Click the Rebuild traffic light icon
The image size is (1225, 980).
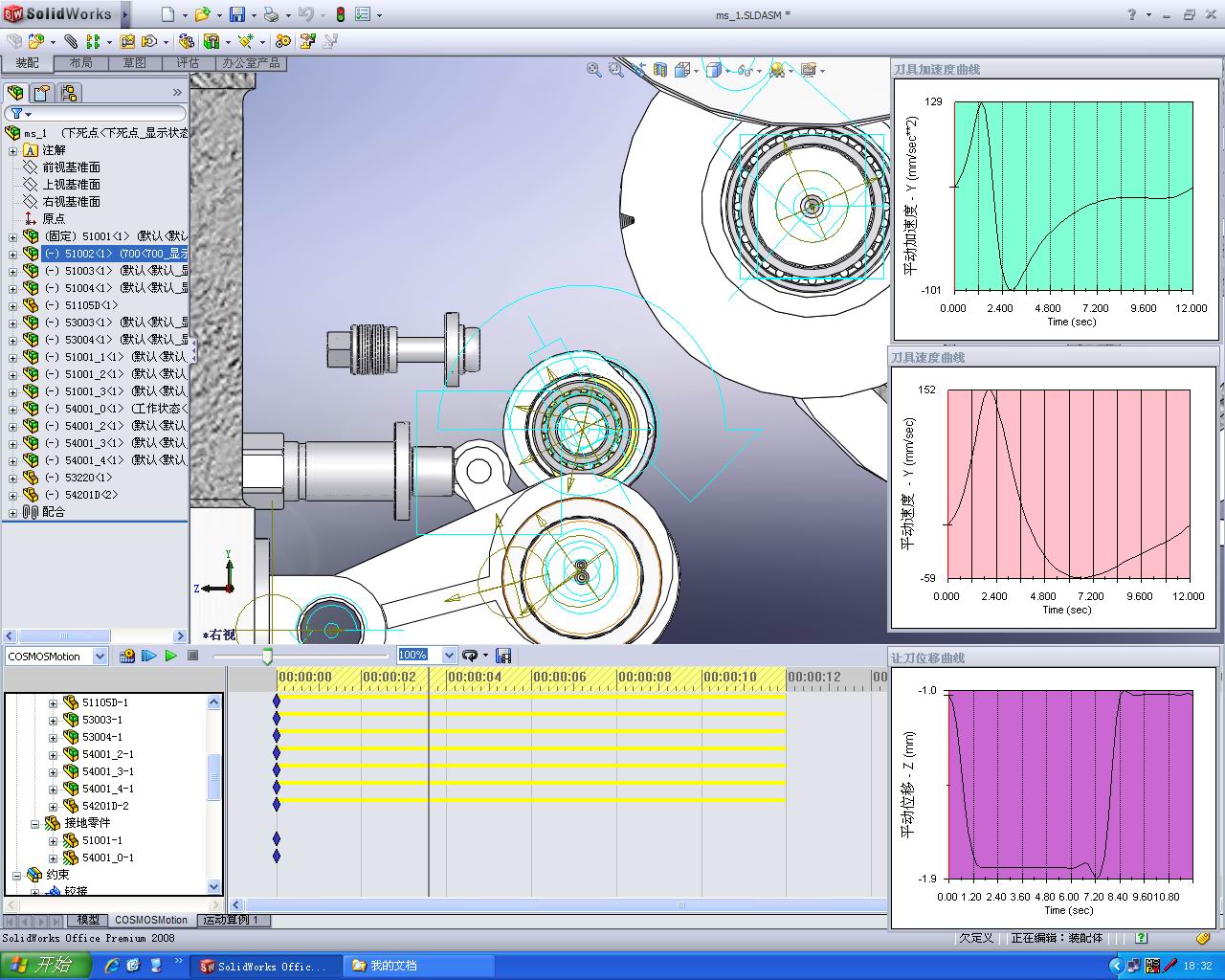click(x=341, y=14)
